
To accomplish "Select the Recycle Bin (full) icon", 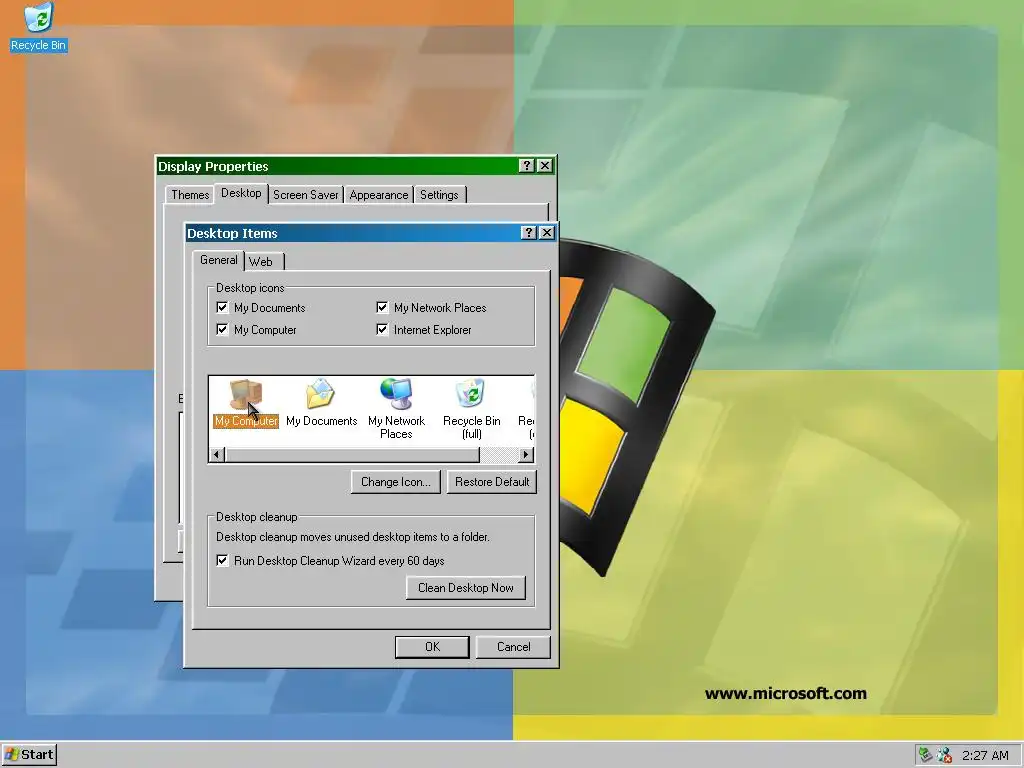I will pyautogui.click(x=472, y=409).
